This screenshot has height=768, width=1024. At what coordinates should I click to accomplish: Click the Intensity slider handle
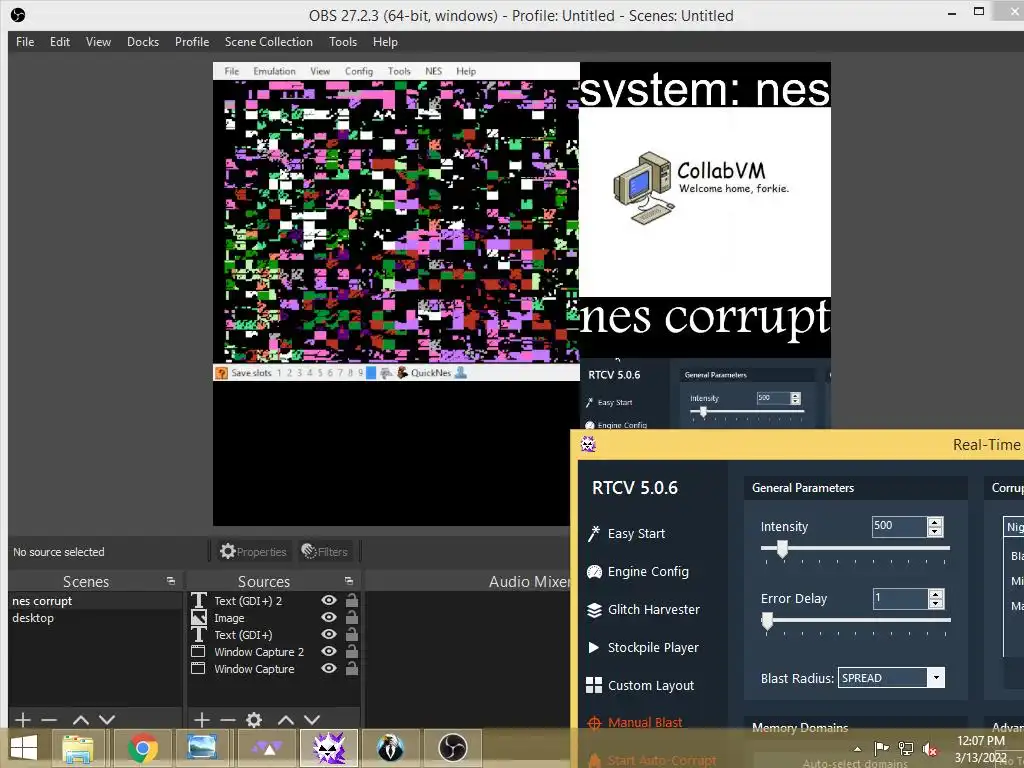[x=782, y=549]
